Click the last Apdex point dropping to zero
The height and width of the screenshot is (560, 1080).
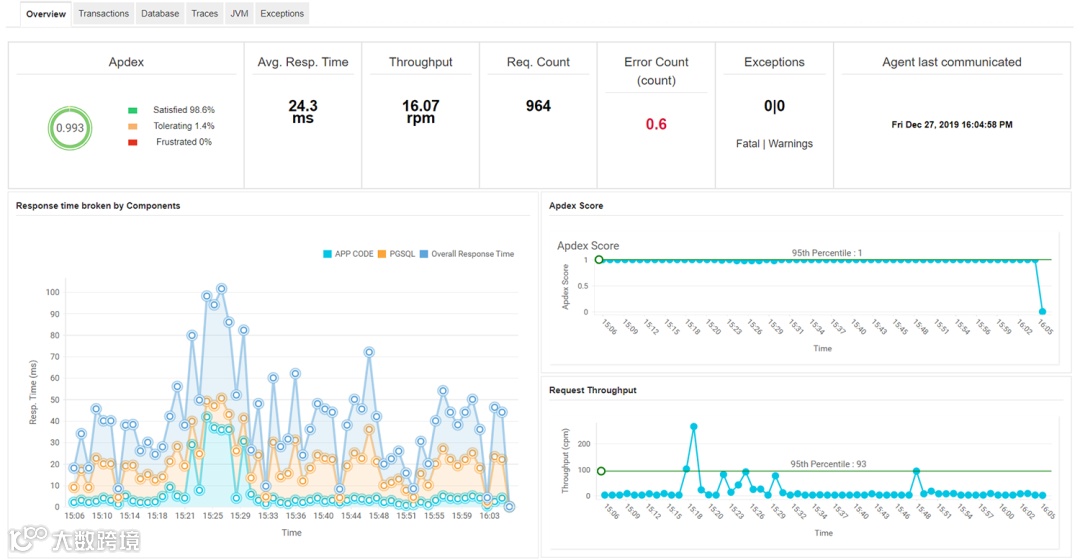point(1042,312)
